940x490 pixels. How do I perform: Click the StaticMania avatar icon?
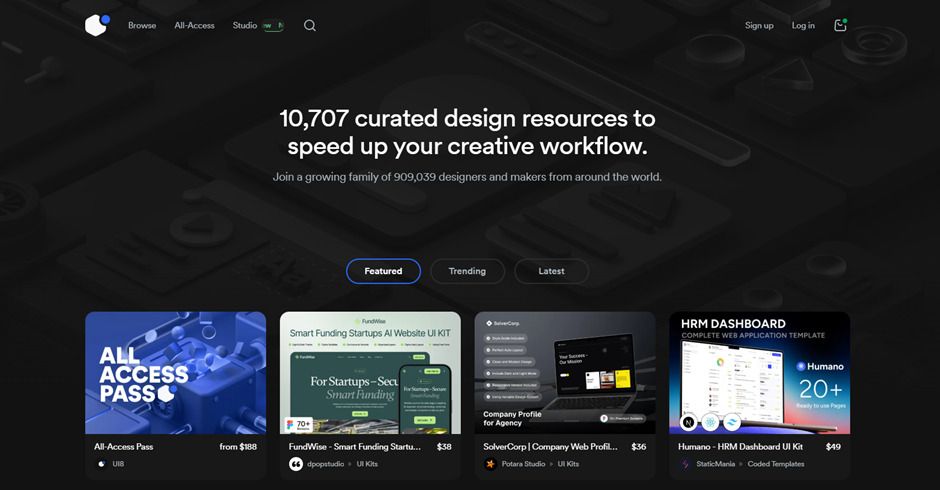tap(686, 464)
